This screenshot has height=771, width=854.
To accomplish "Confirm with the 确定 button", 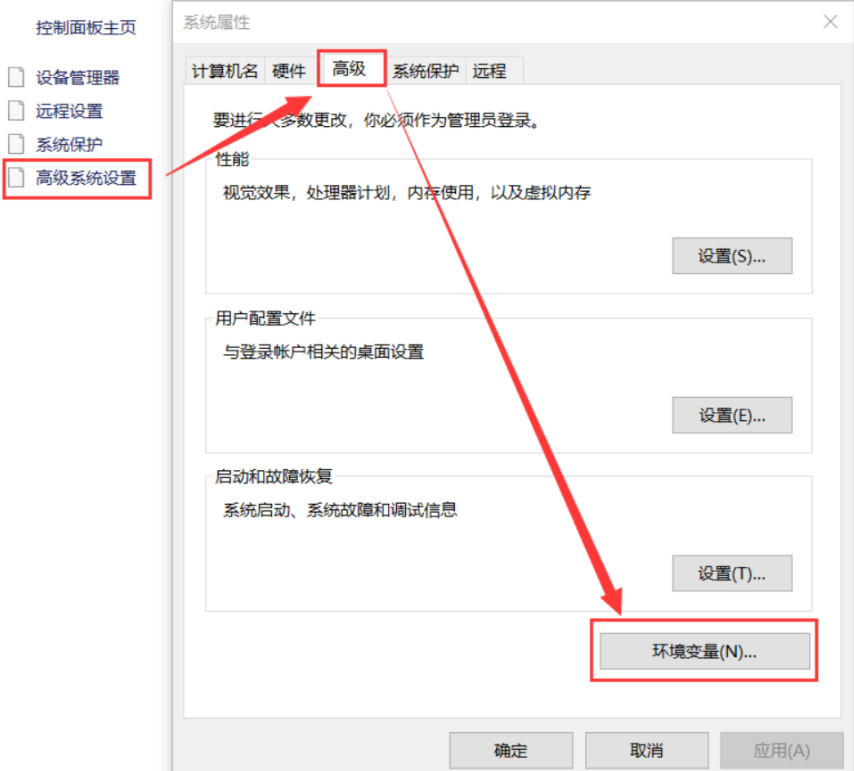I will pos(511,750).
